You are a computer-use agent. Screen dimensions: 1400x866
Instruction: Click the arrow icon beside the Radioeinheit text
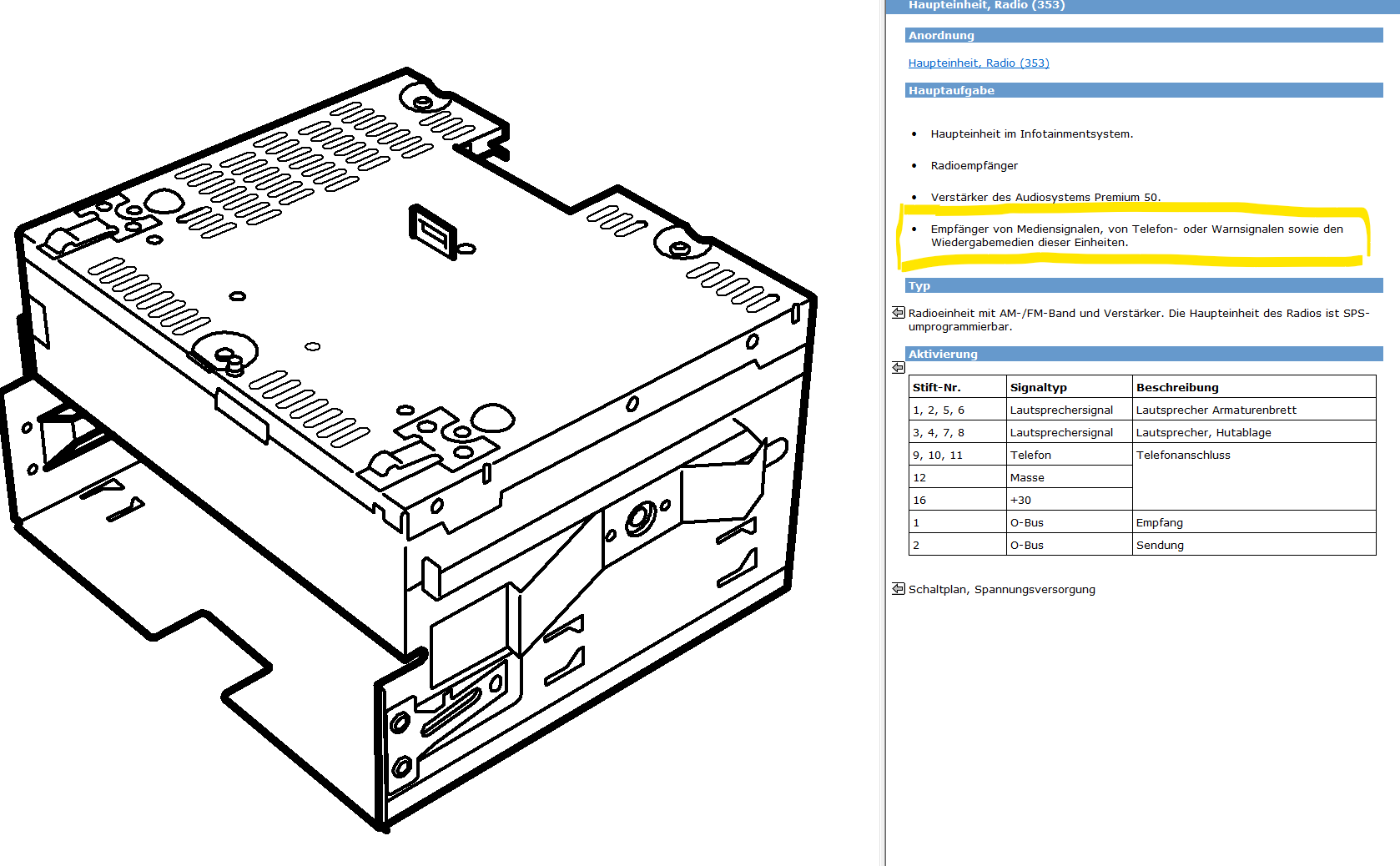pyautogui.click(x=899, y=312)
